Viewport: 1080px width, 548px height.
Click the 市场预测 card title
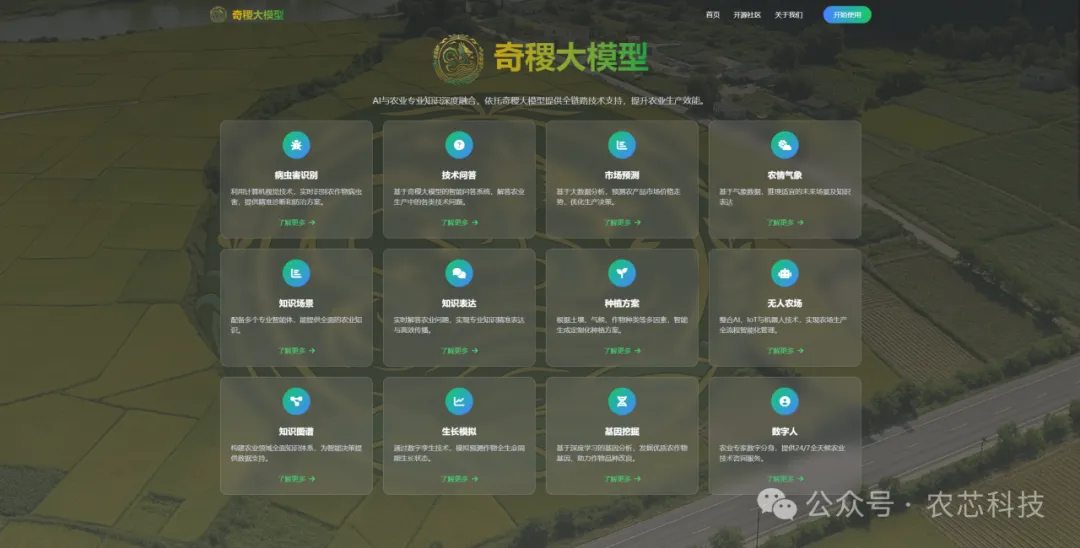(x=622, y=175)
